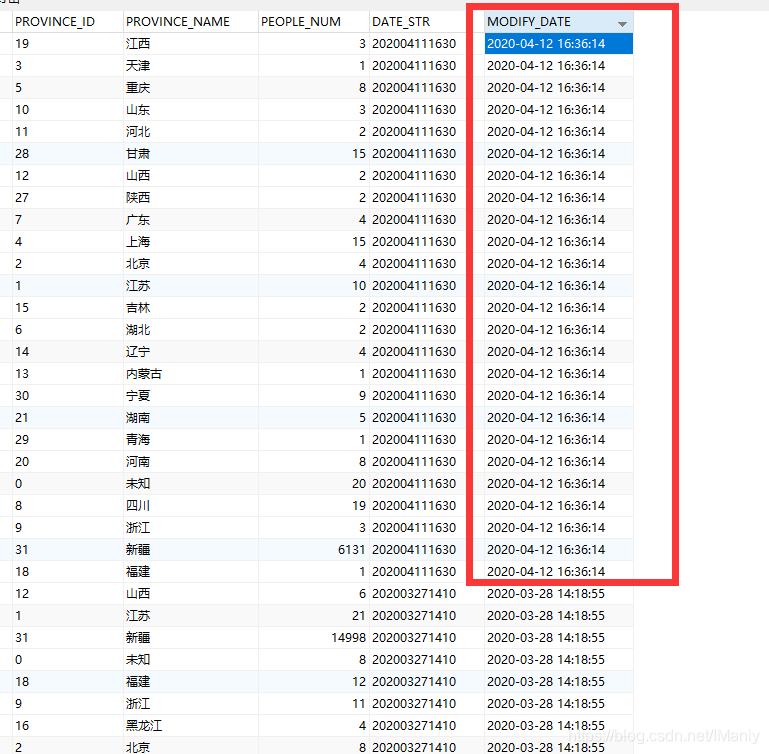Image resolution: width=769 pixels, height=754 pixels.
Task: Select province name cell 宁夏
Action: 191,396
